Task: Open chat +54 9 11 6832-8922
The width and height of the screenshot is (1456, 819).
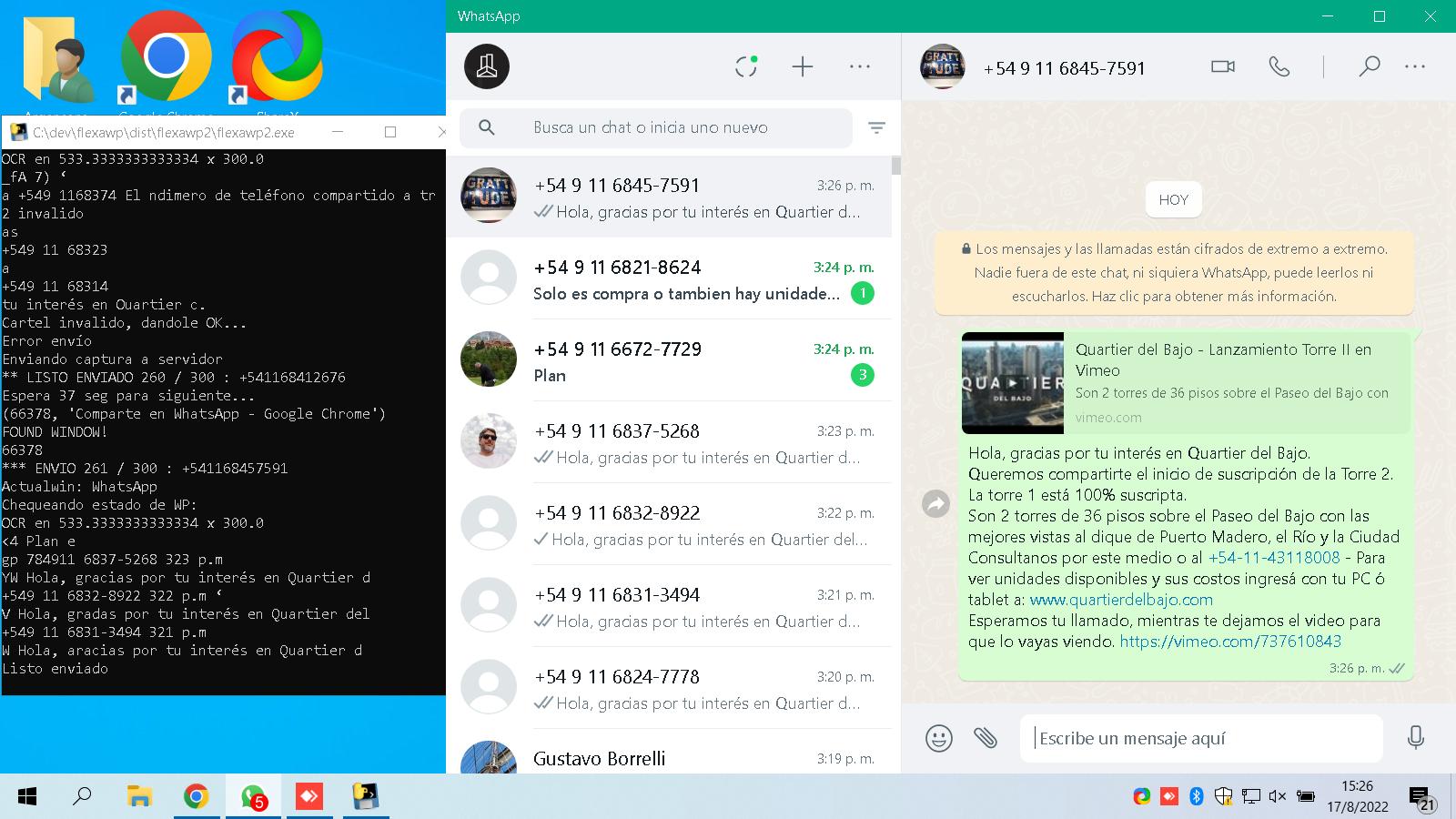Action: click(669, 524)
